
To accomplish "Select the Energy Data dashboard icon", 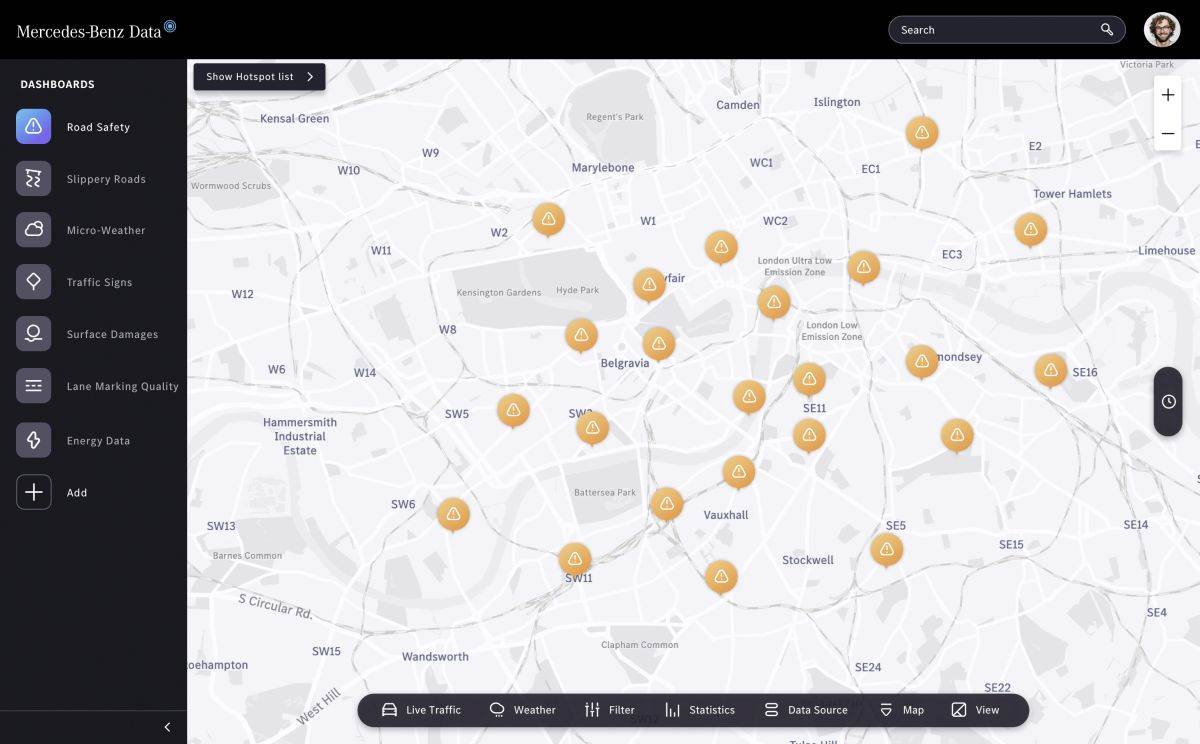I will tap(33, 440).
